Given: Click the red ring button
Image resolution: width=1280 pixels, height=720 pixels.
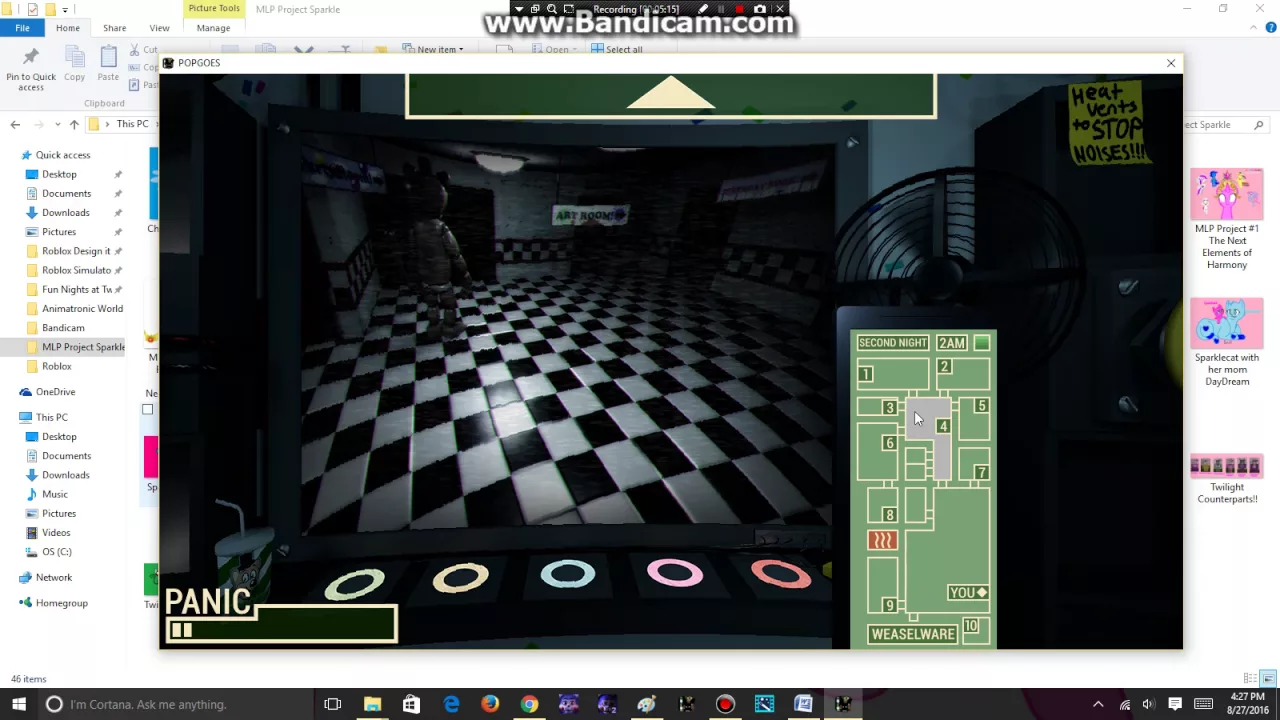Looking at the screenshot, I should coord(781,574).
